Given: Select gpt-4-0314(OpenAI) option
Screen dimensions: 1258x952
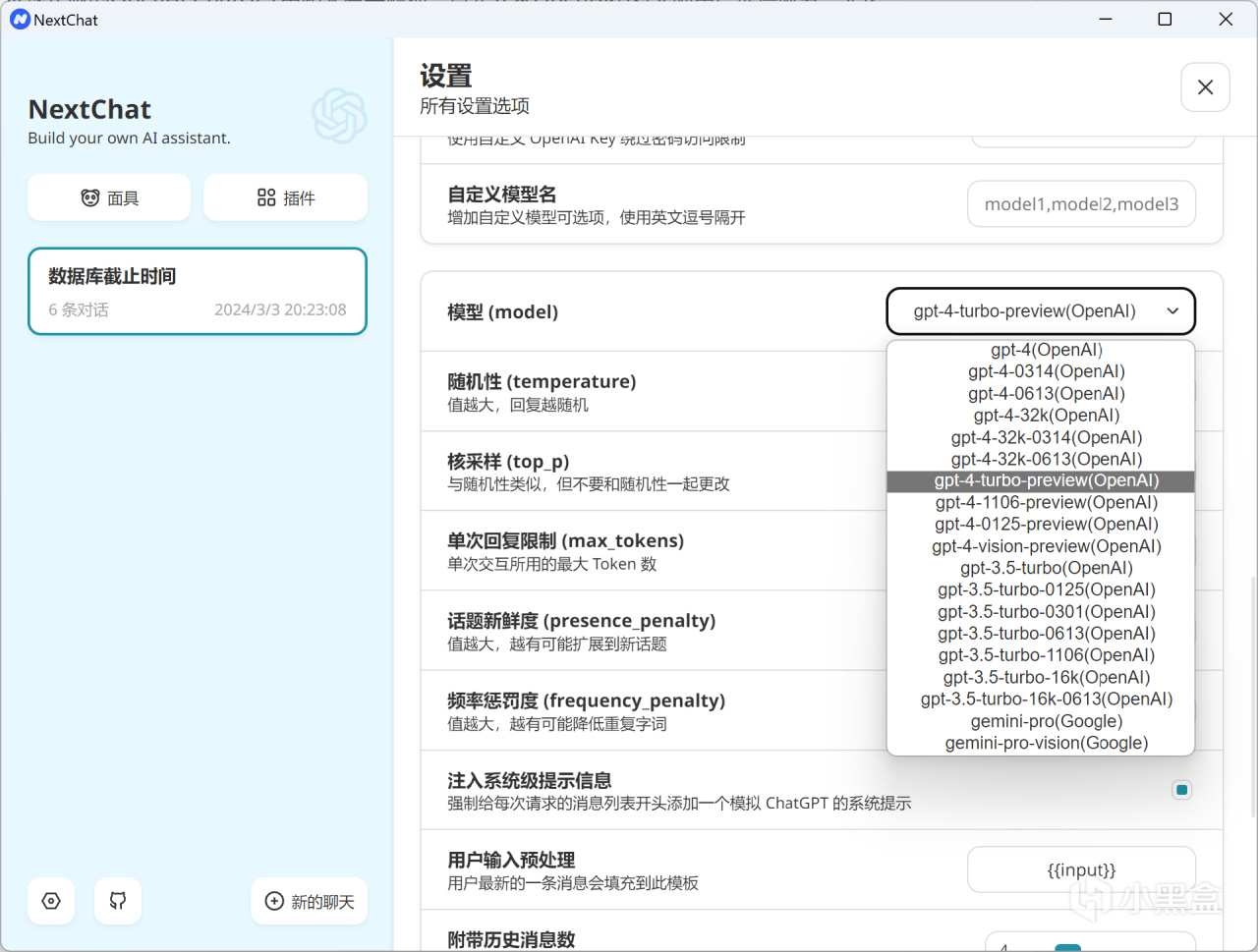Looking at the screenshot, I should click(x=1041, y=371).
